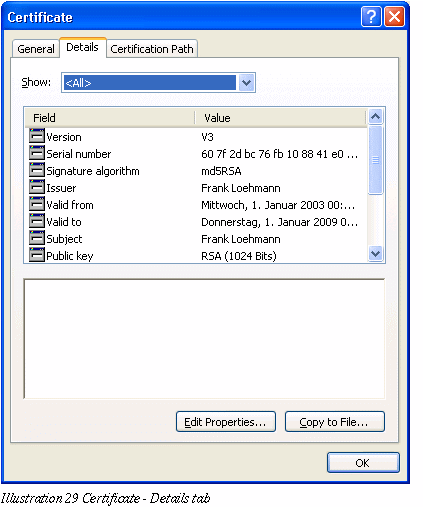Click the Signature algorithm field icon
This screenshot has height=507, width=423.
pyautogui.click(x=37, y=170)
